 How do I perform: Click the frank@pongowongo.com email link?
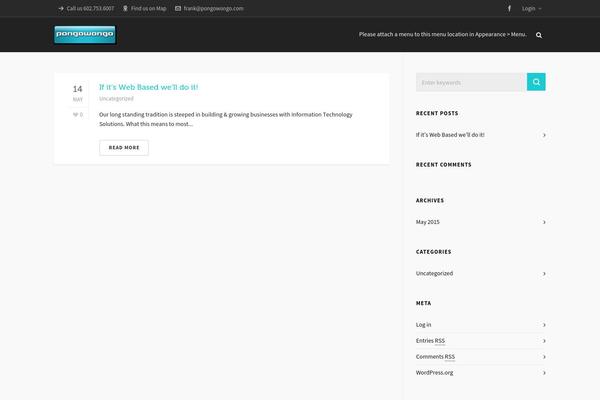213,8
